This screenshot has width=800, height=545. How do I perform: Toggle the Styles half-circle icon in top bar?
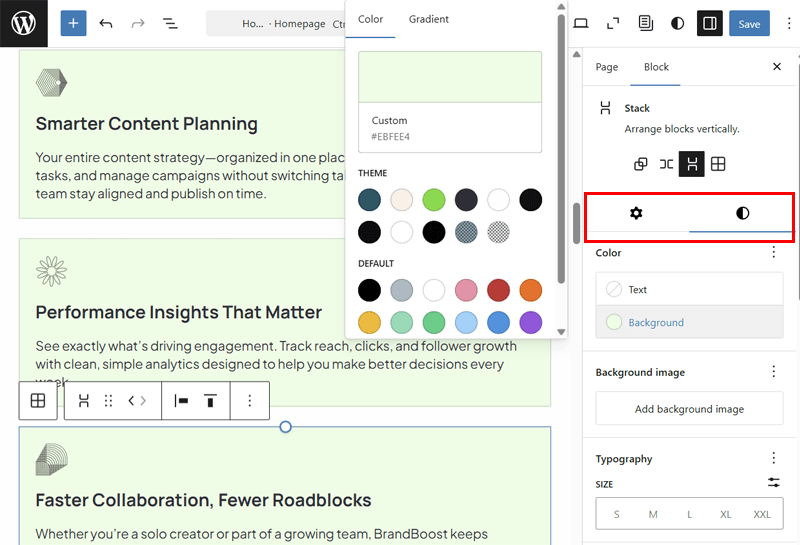(x=678, y=24)
